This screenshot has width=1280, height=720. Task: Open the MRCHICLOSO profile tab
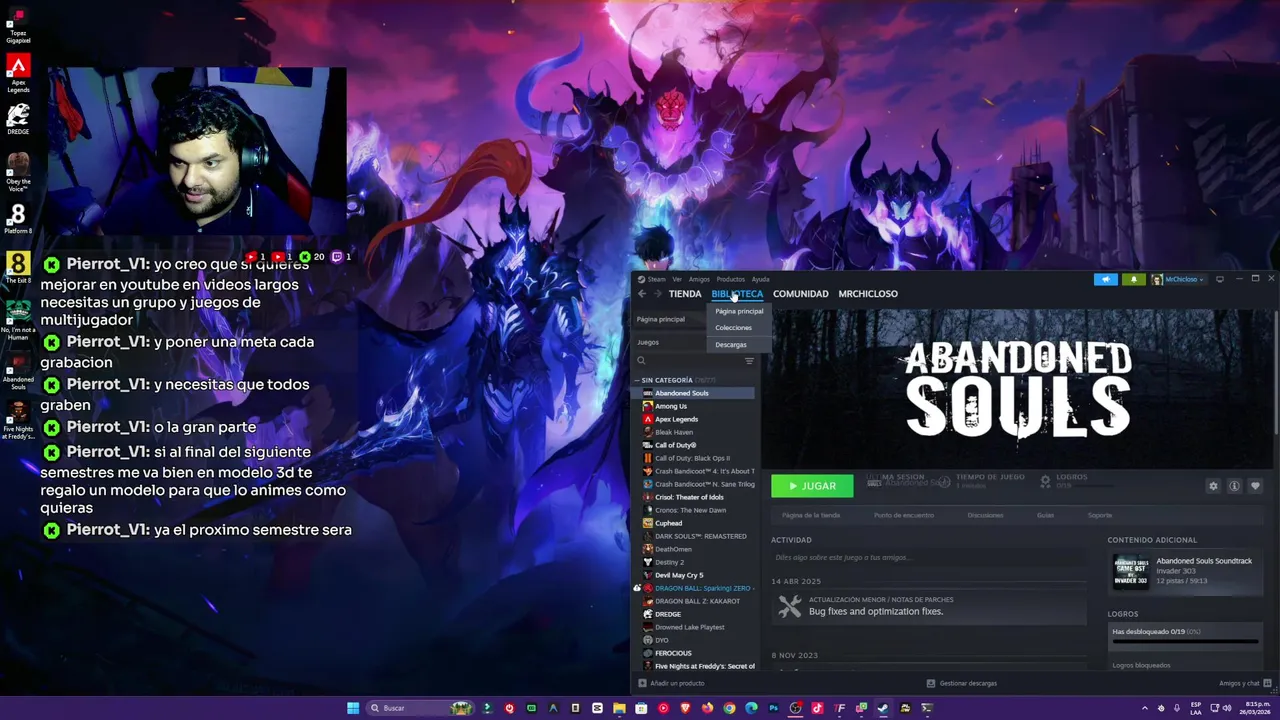(868, 294)
